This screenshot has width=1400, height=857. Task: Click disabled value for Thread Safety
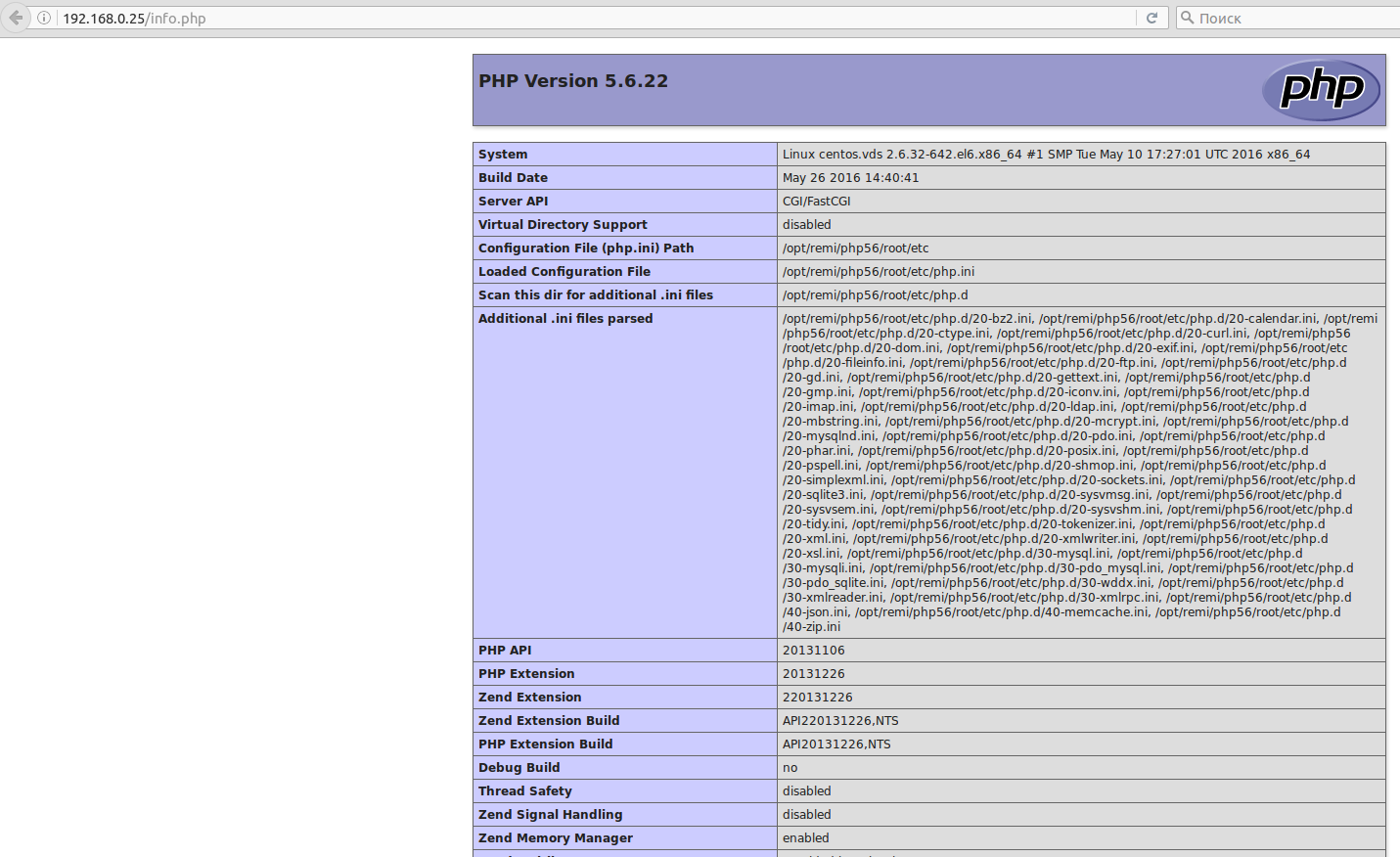(x=806, y=791)
